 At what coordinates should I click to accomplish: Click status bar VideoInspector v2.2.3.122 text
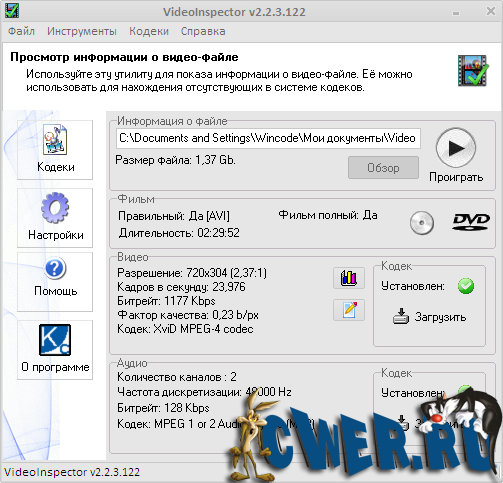[x=72, y=472]
